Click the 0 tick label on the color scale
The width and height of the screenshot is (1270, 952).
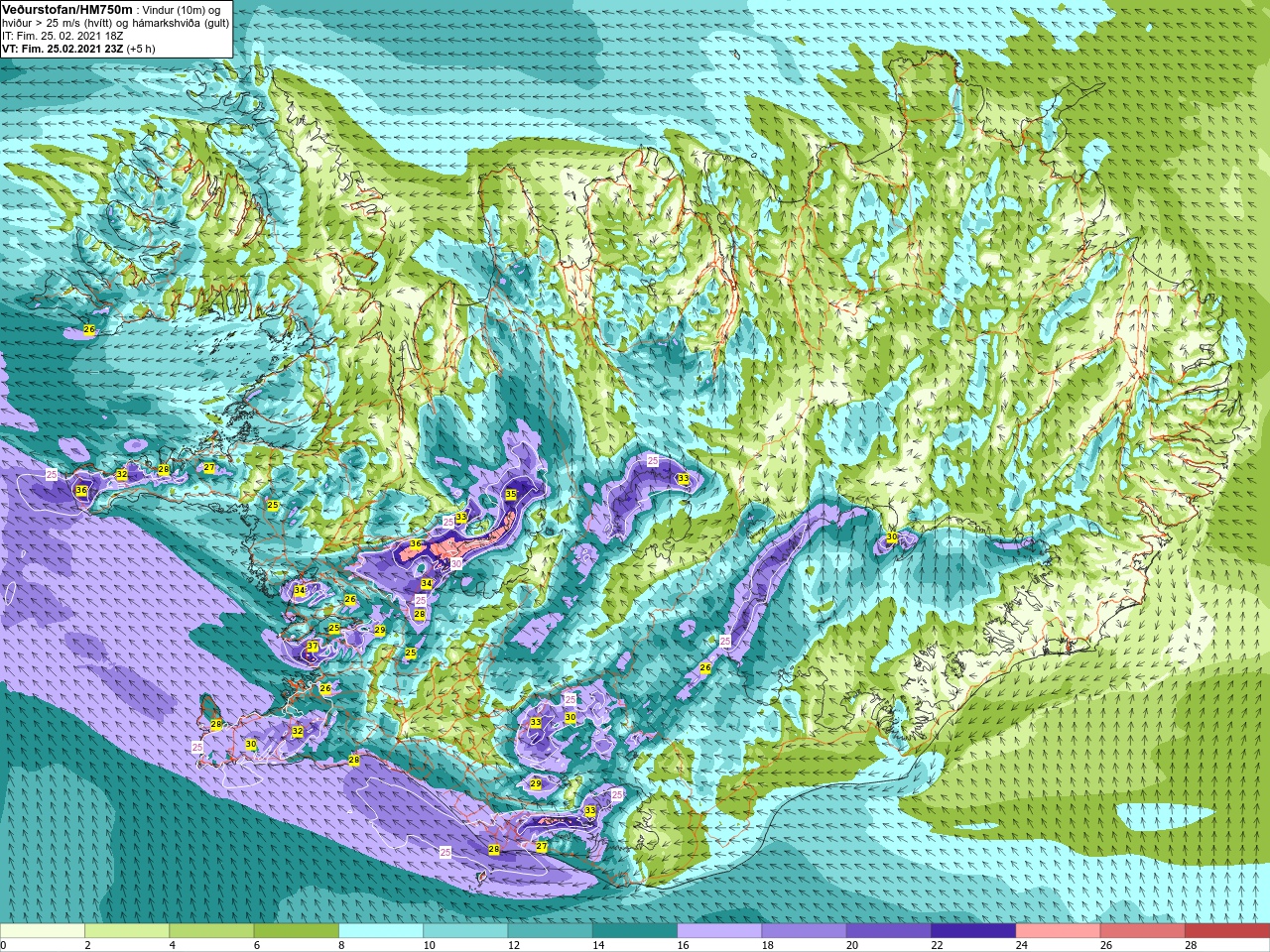pyautogui.click(x=4, y=945)
